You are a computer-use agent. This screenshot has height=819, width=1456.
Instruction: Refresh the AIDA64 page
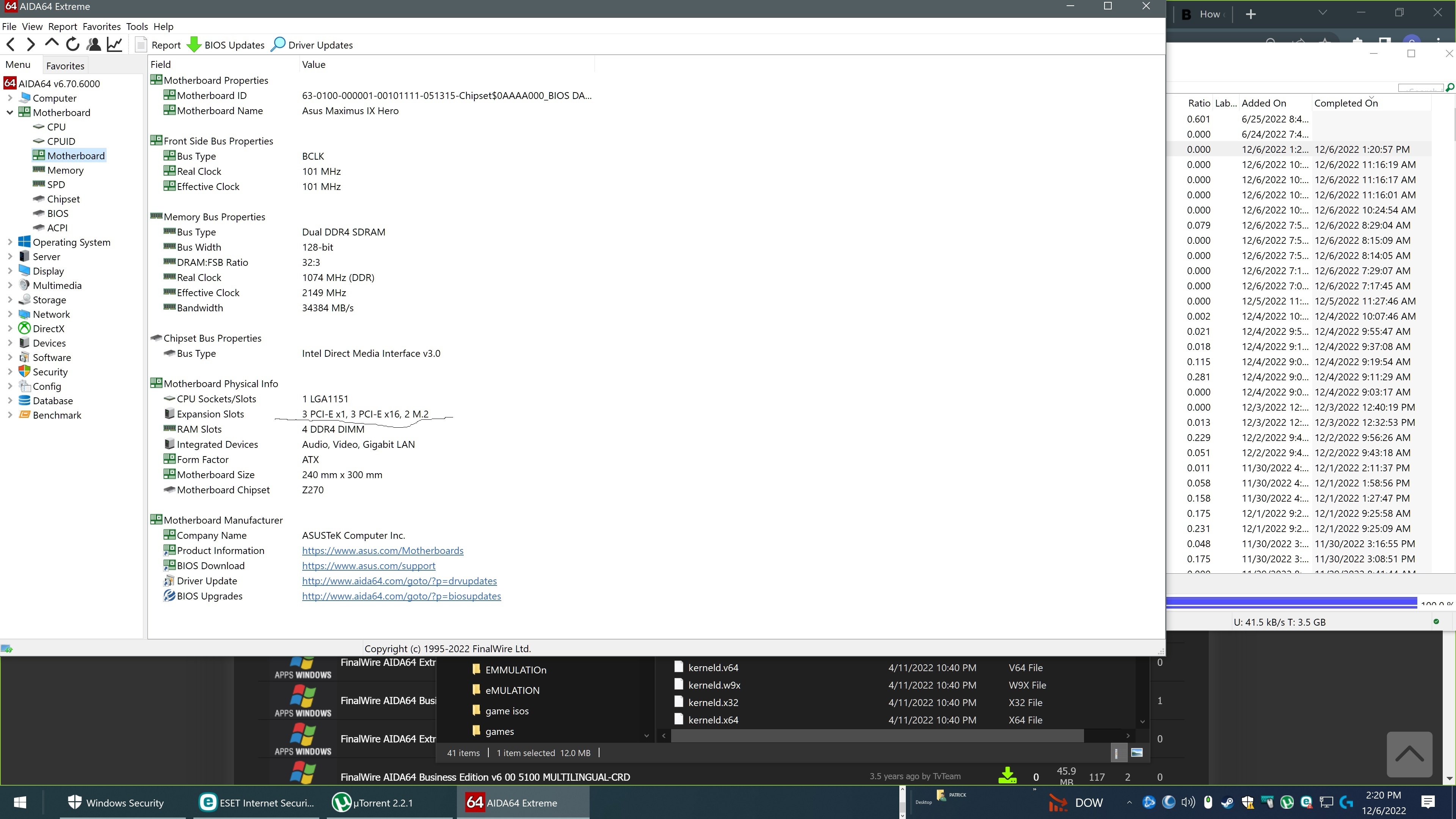pyautogui.click(x=72, y=45)
